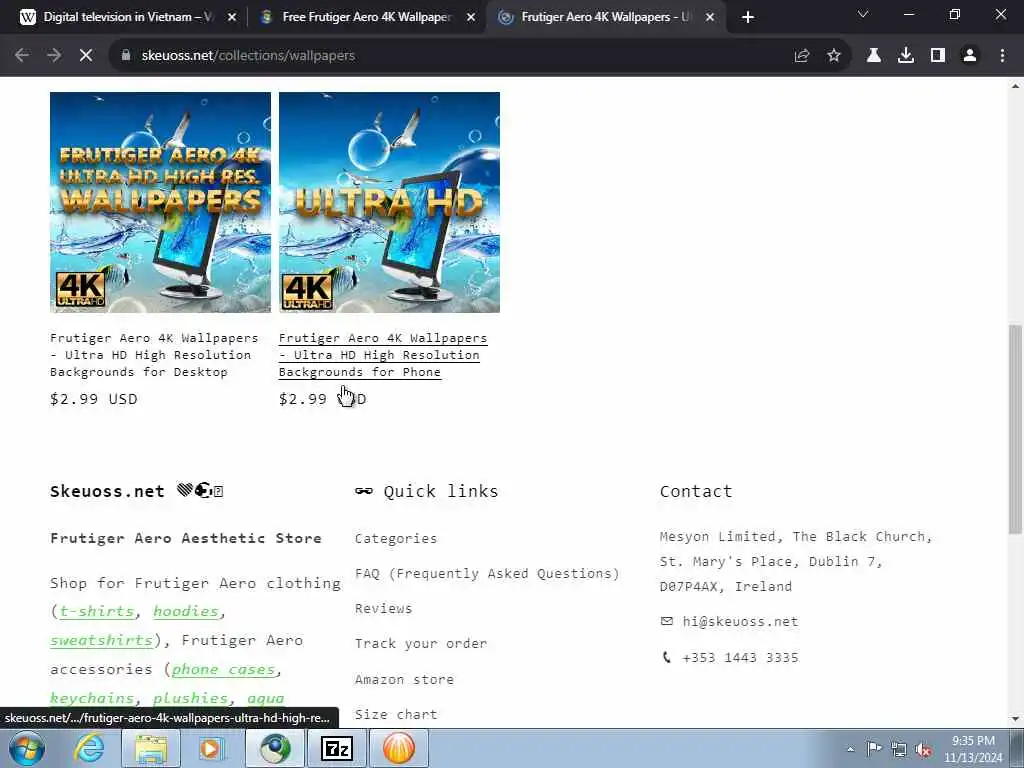Open tab search chevron
Viewport: 1024px width, 768px height.
(x=863, y=14)
